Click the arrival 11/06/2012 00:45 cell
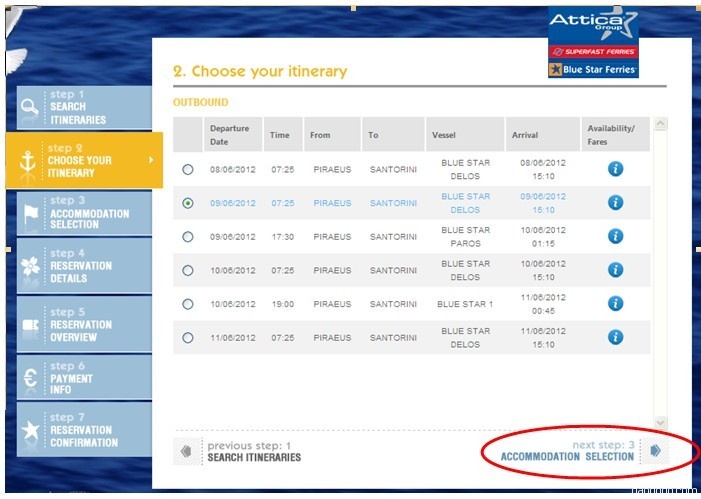This screenshot has width=701, height=499. tap(543, 304)
